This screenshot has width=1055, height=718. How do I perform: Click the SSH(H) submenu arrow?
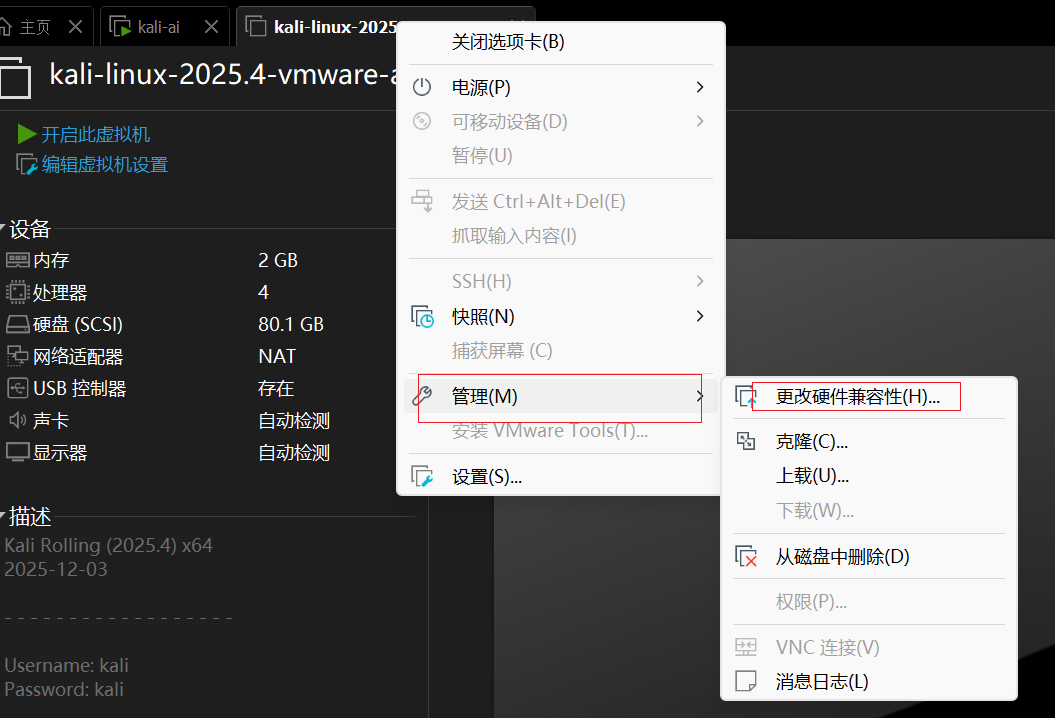click(700, 281)
